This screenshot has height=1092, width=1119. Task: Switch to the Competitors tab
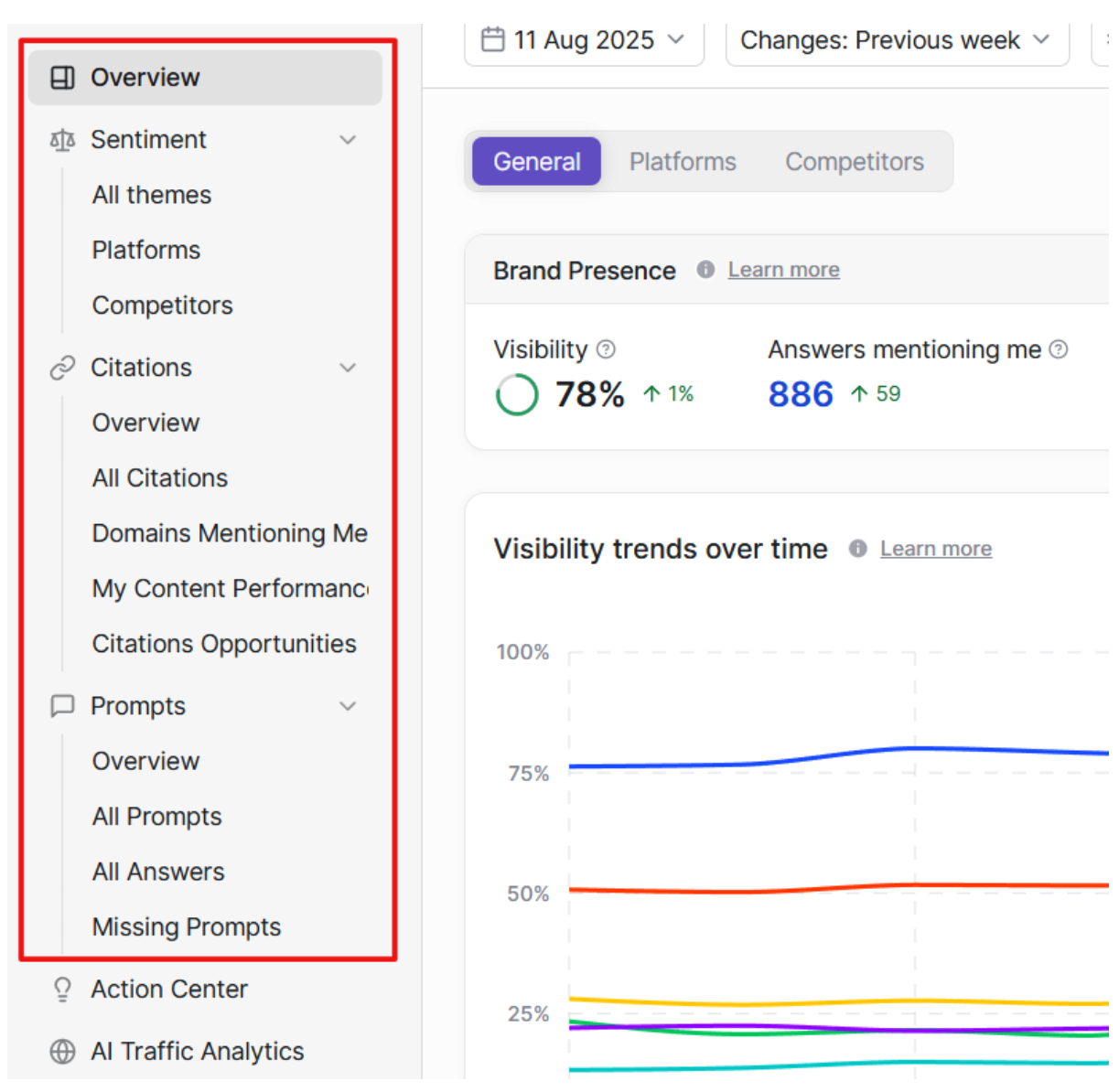(855, 162)
